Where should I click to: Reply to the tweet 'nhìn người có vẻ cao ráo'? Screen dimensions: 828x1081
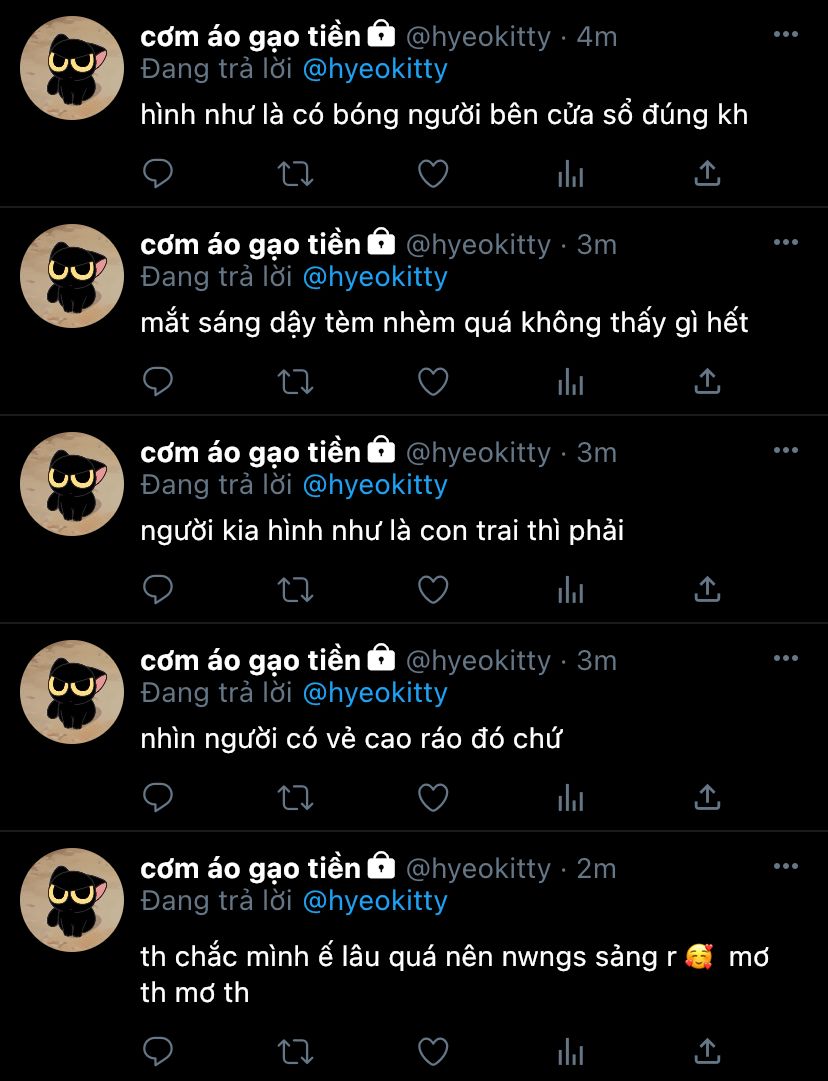(x=157, y=798)
